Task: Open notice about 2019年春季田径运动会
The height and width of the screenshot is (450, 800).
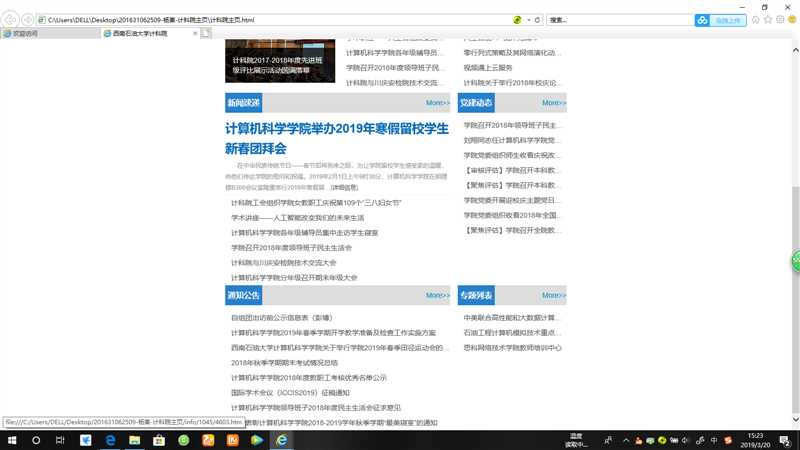Action: (x=340, y=347)
